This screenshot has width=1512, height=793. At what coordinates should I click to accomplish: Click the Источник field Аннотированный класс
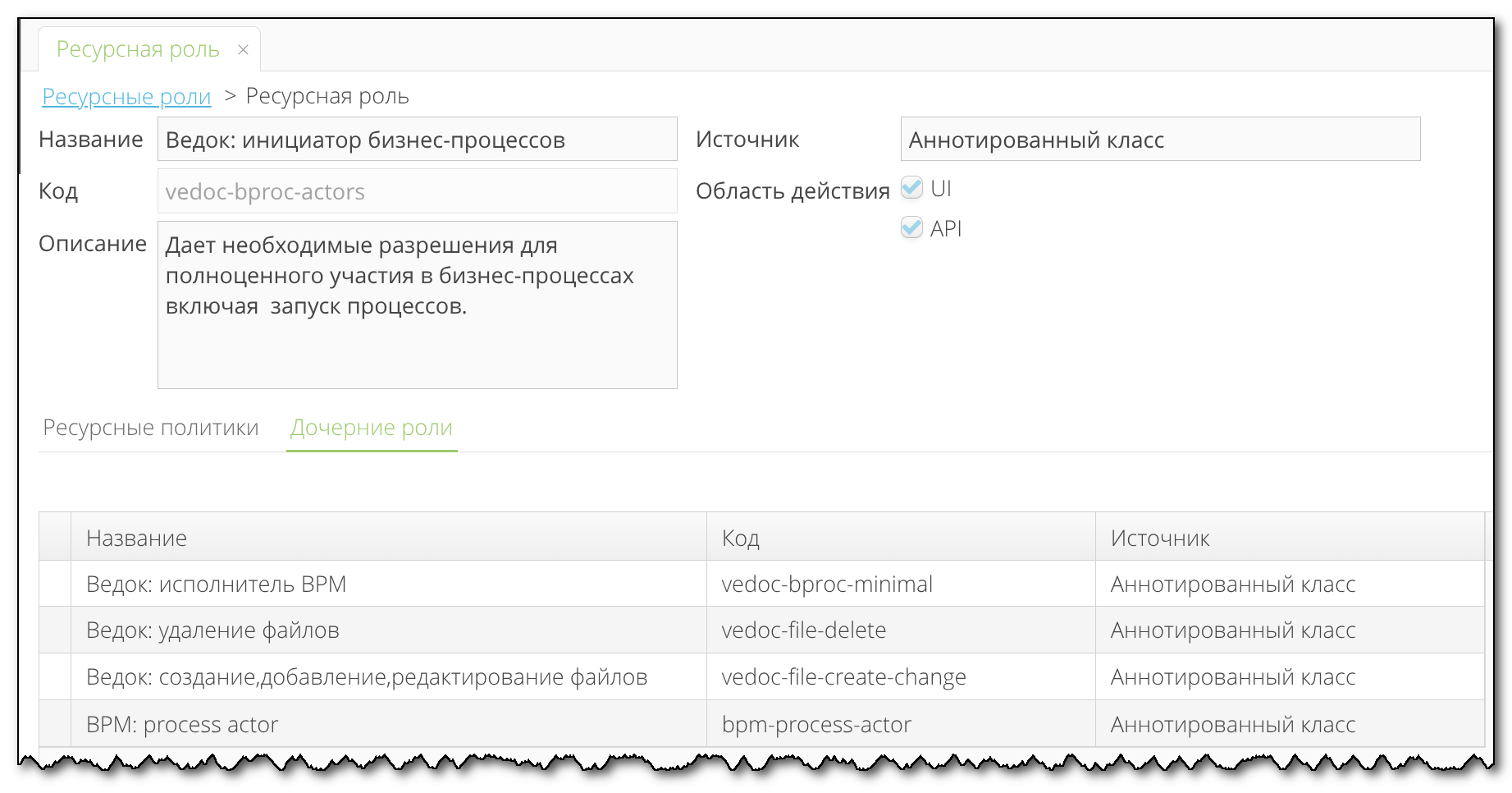[x=1159, y=140]
